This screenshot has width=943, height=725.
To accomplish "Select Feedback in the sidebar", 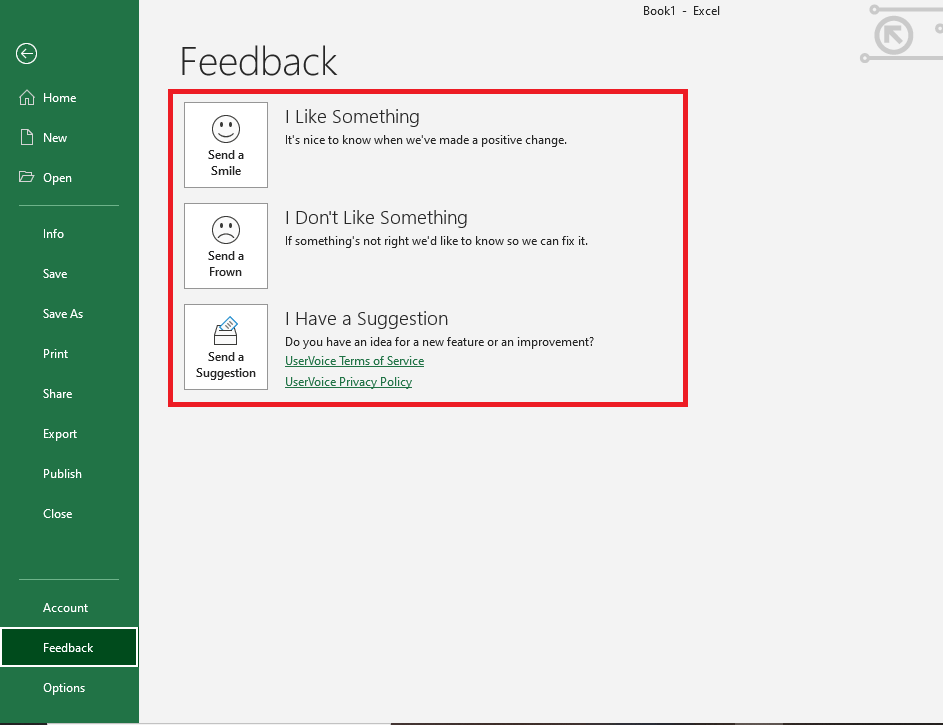I will (x=69, y=647).
